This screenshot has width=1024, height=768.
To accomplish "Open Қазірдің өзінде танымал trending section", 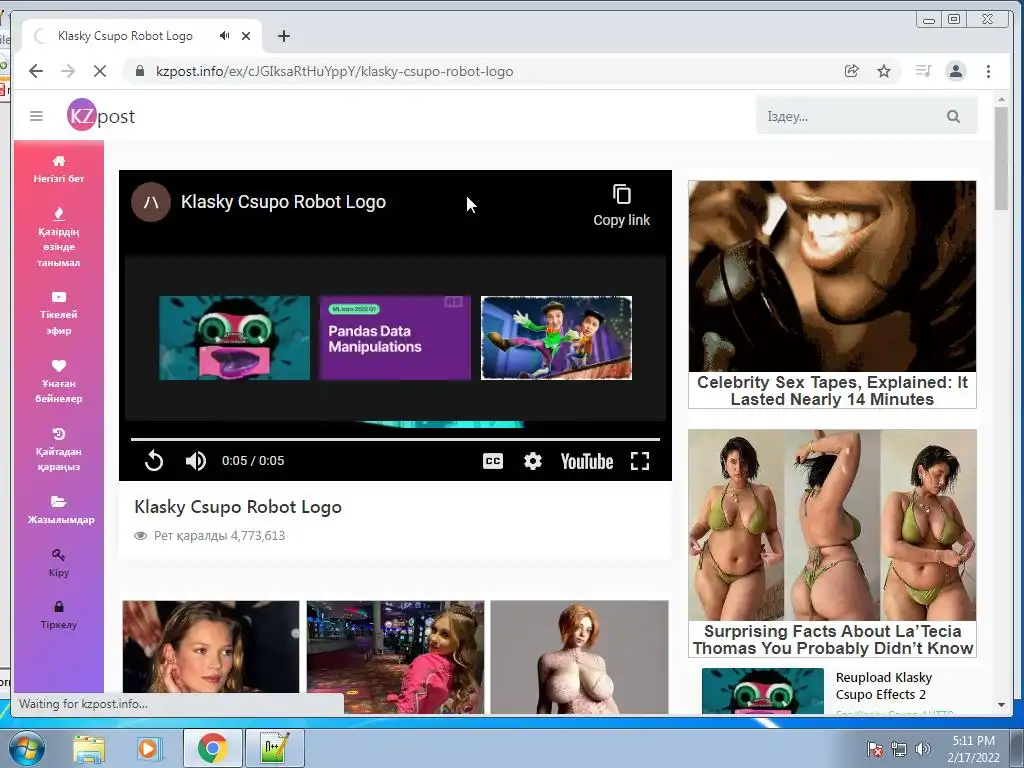I will 59,238.
